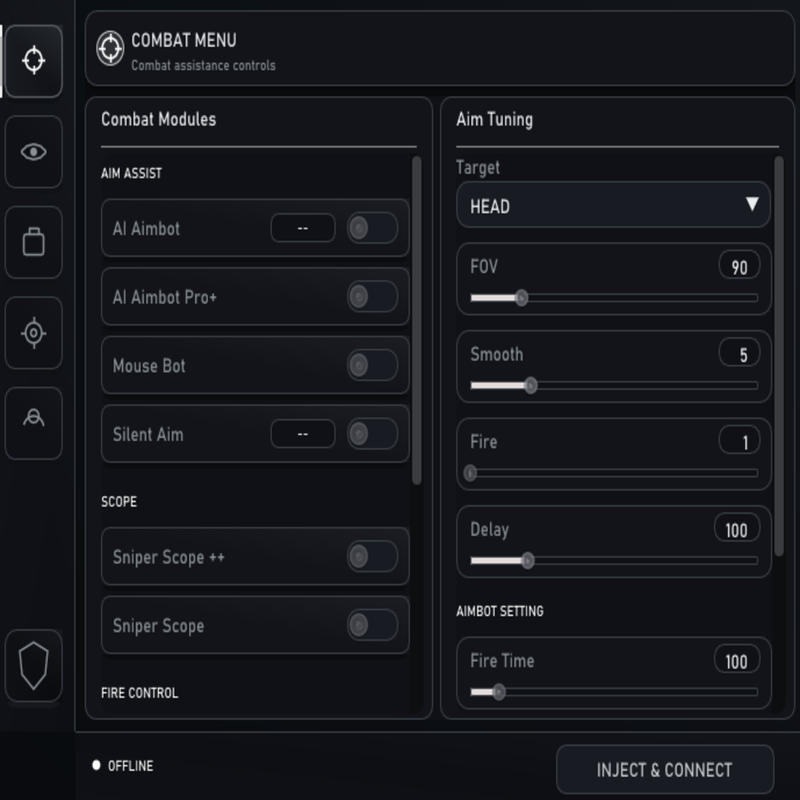Enable the Sniper Scope ++ toggle

(x=372, y=556)
